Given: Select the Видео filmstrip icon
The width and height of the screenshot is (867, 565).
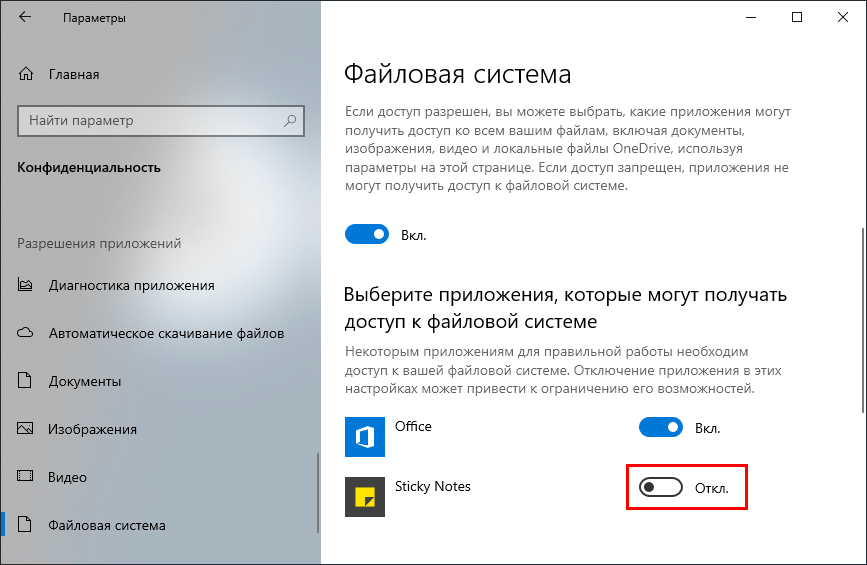Looking at the screenshot, I should pyautogui.click(x=25, y=476).
